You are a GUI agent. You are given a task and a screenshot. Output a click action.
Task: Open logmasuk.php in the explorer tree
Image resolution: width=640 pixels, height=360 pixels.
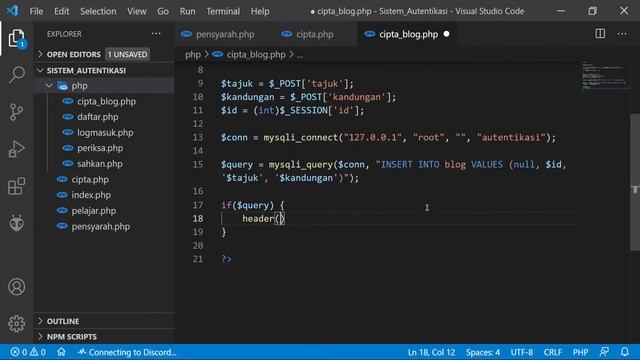tap(105, 133)
